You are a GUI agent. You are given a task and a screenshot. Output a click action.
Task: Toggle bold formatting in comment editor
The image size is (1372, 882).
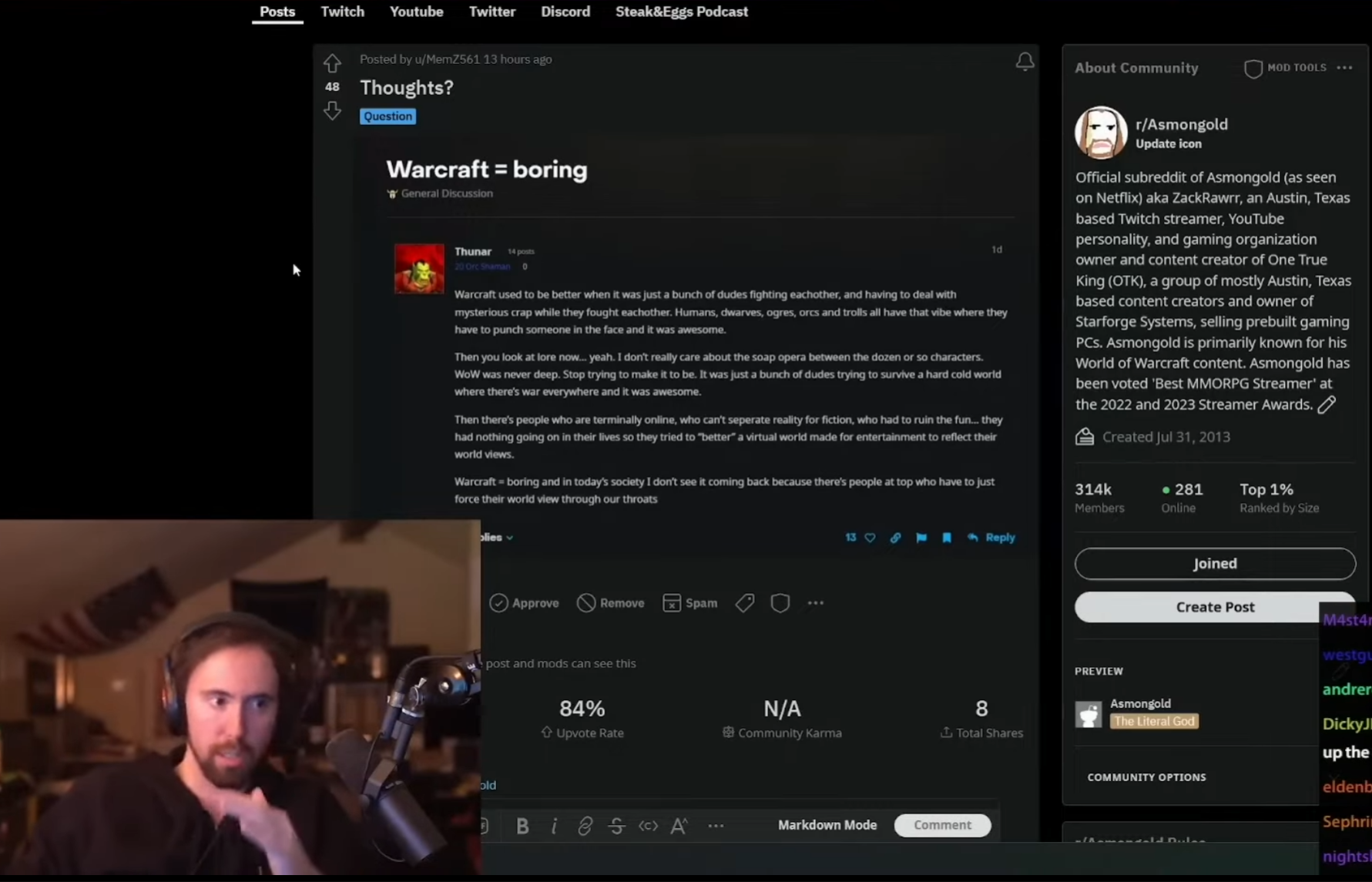click(522, 826)
